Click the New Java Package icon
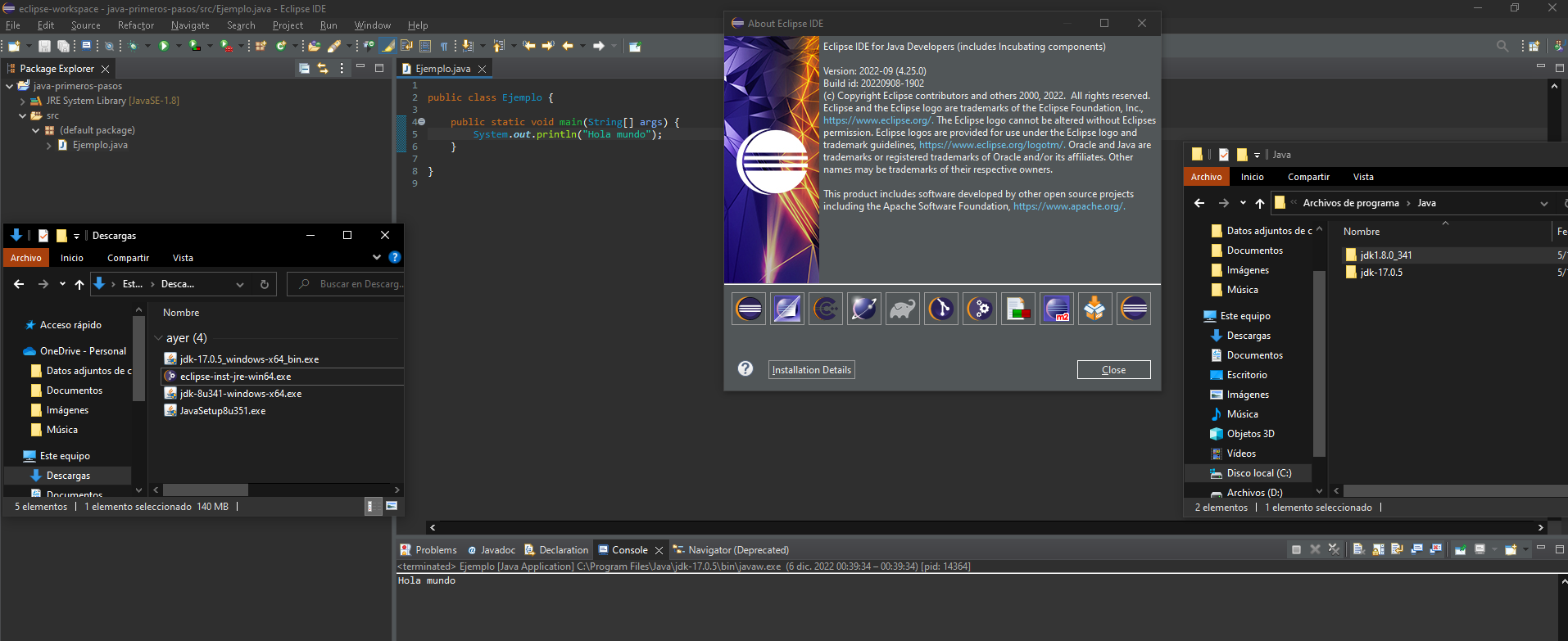The width and height of the screenshot is (1568, 641). pos(261,46)
